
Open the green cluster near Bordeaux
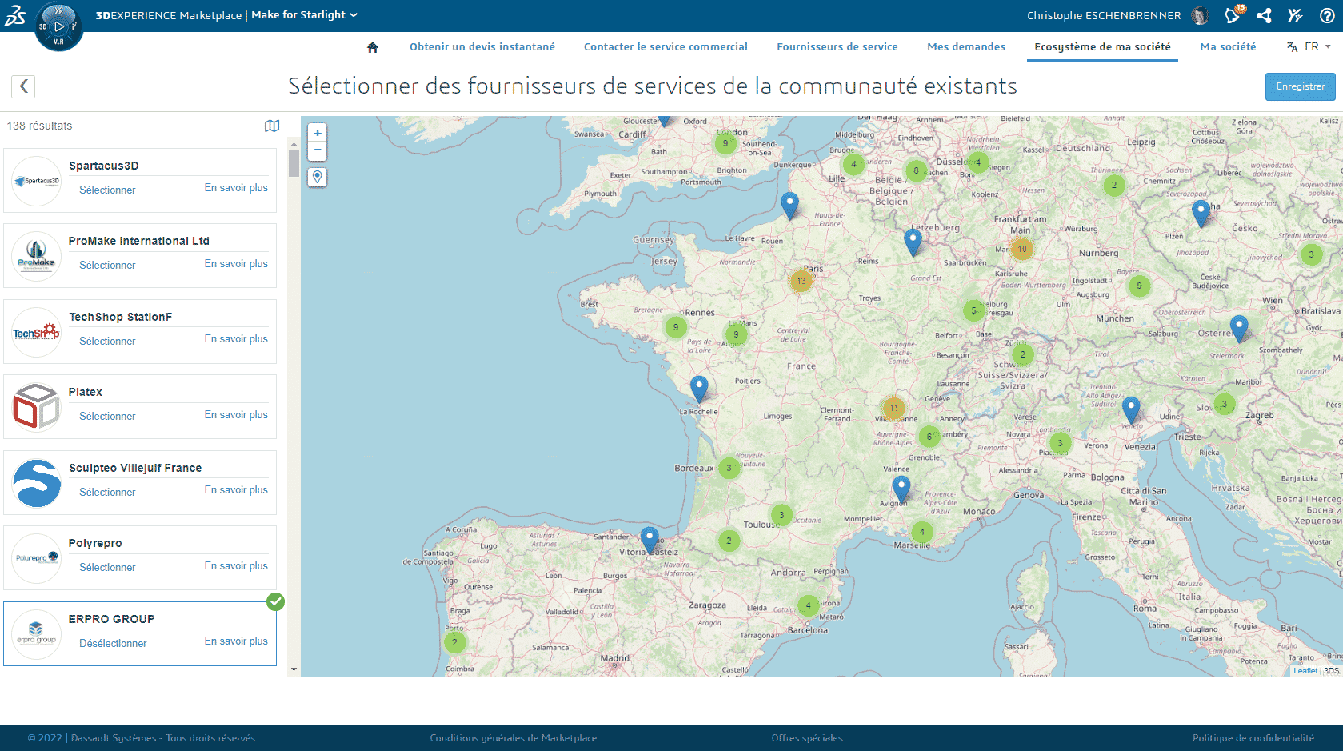tap(729, 467)
